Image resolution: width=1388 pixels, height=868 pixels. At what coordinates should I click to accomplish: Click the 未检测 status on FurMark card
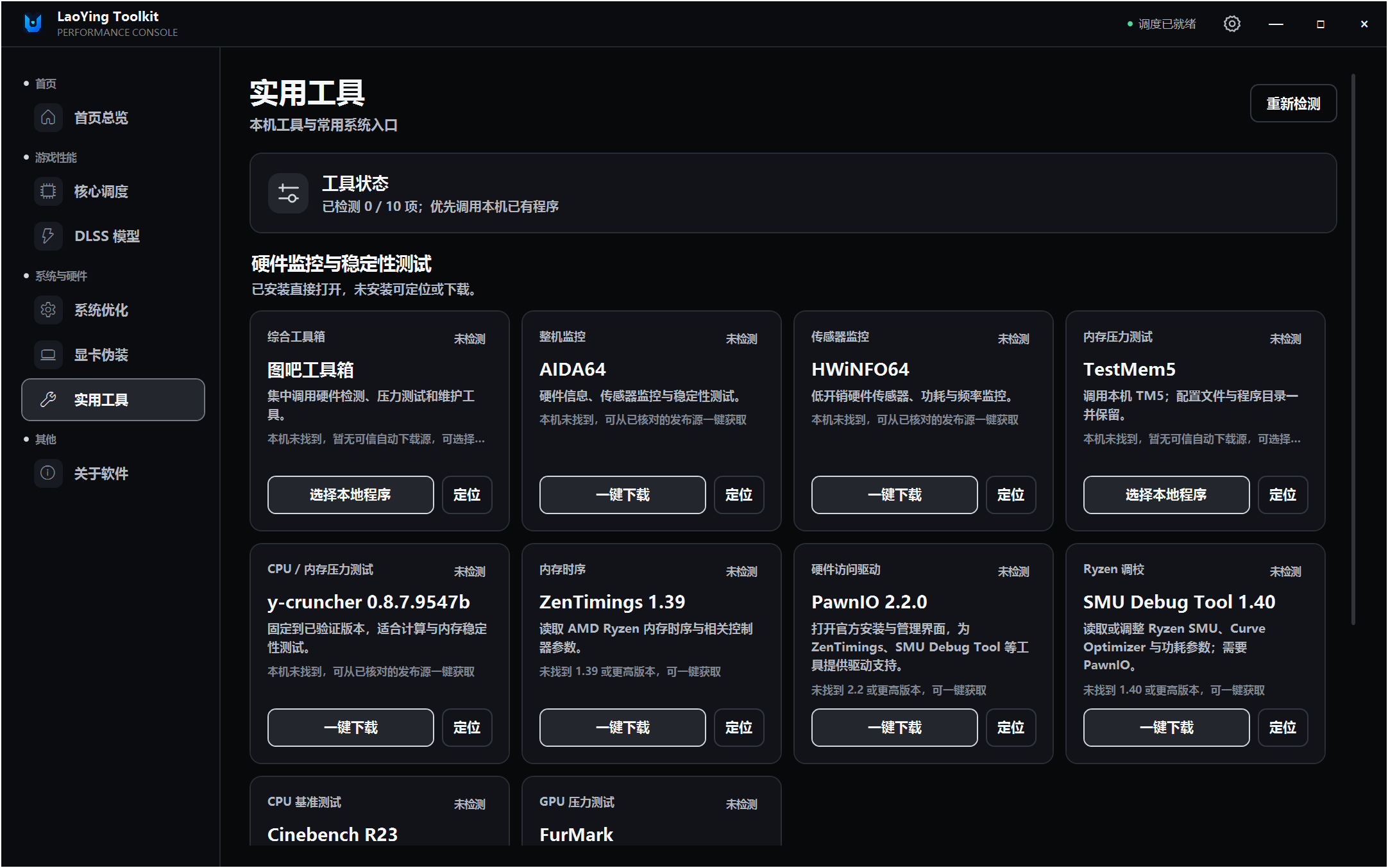pyautogui.click(x=741, y=805)
